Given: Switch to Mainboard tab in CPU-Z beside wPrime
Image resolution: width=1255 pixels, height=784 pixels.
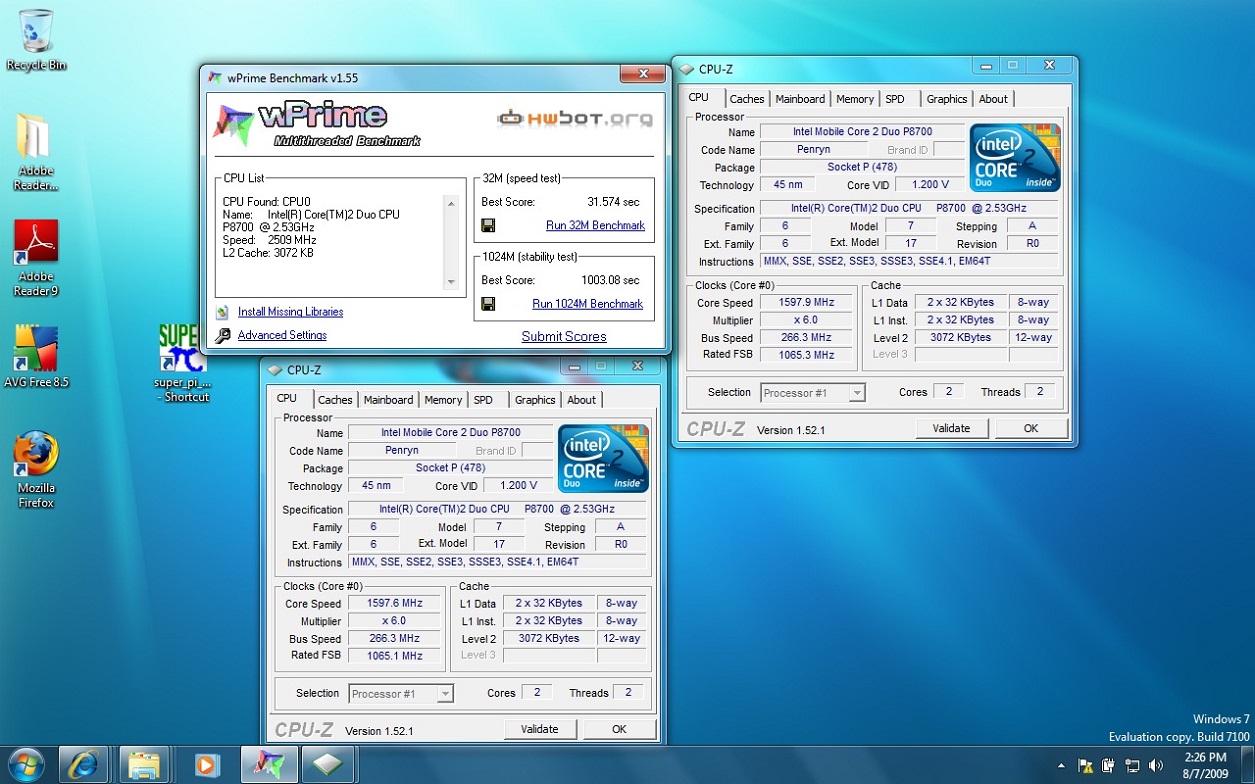Looking at the screenshot, I should tap(801, 99).
